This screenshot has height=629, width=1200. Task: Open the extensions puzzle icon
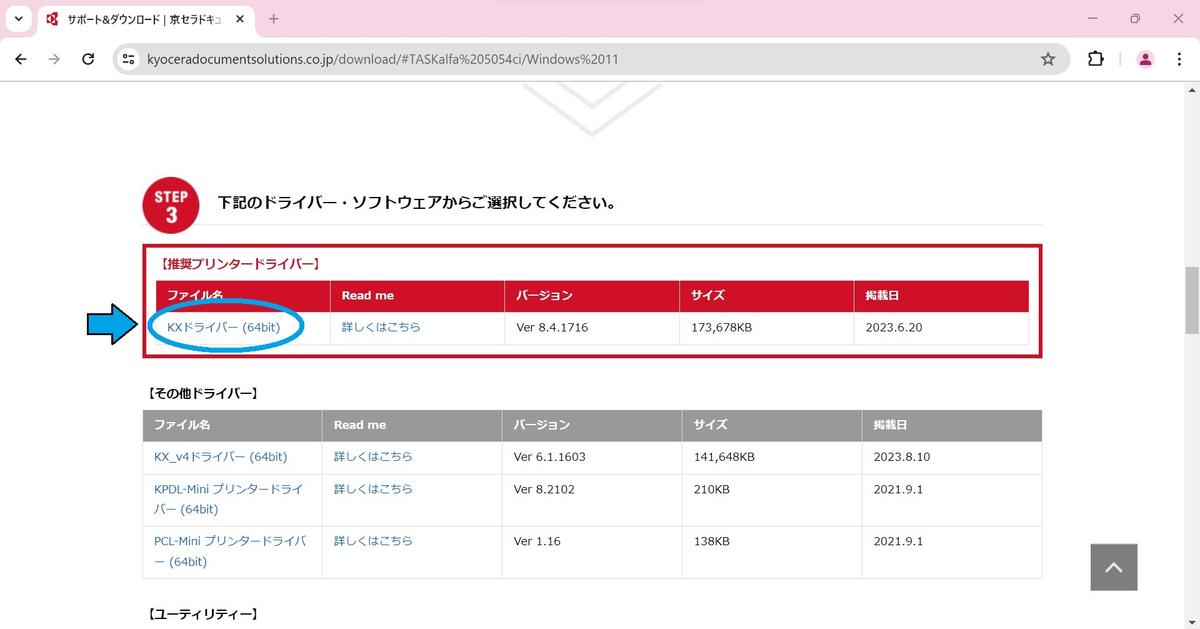coord(1095,59)
